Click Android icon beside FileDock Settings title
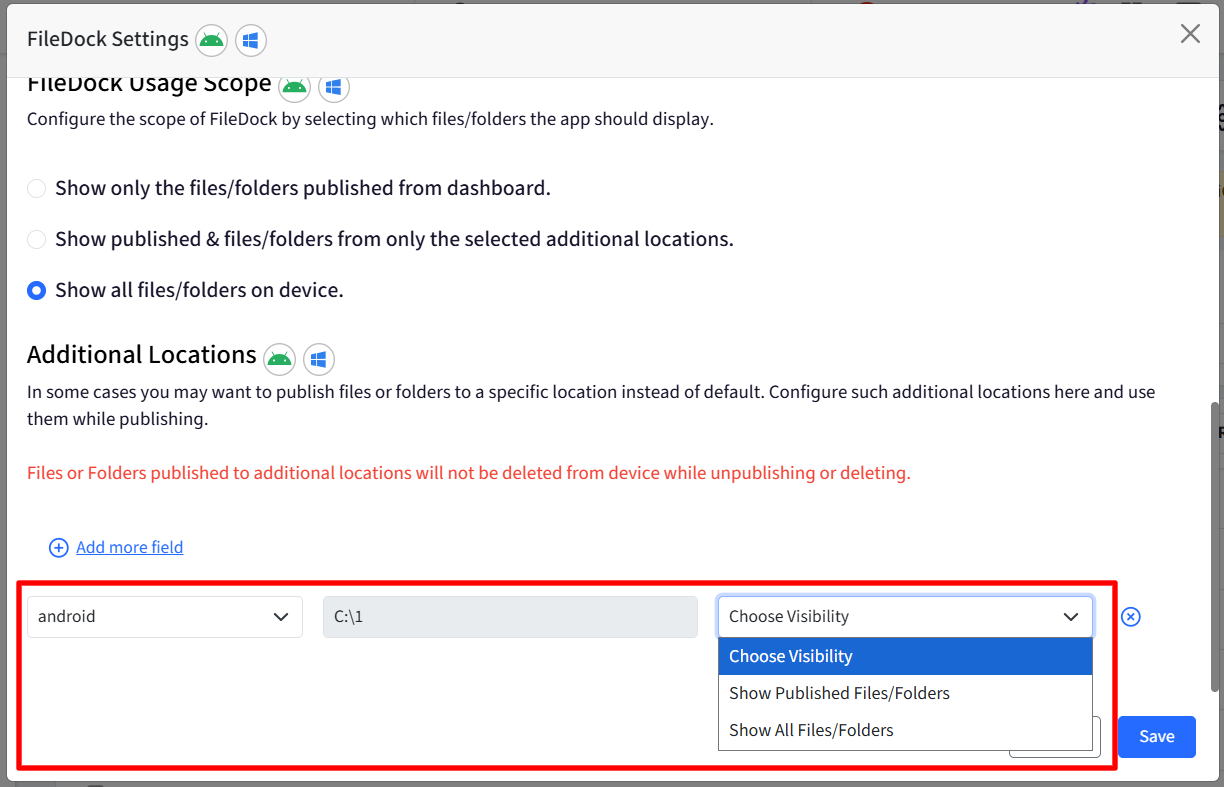This screenshot has height=787, width=1224. point(211,40)
